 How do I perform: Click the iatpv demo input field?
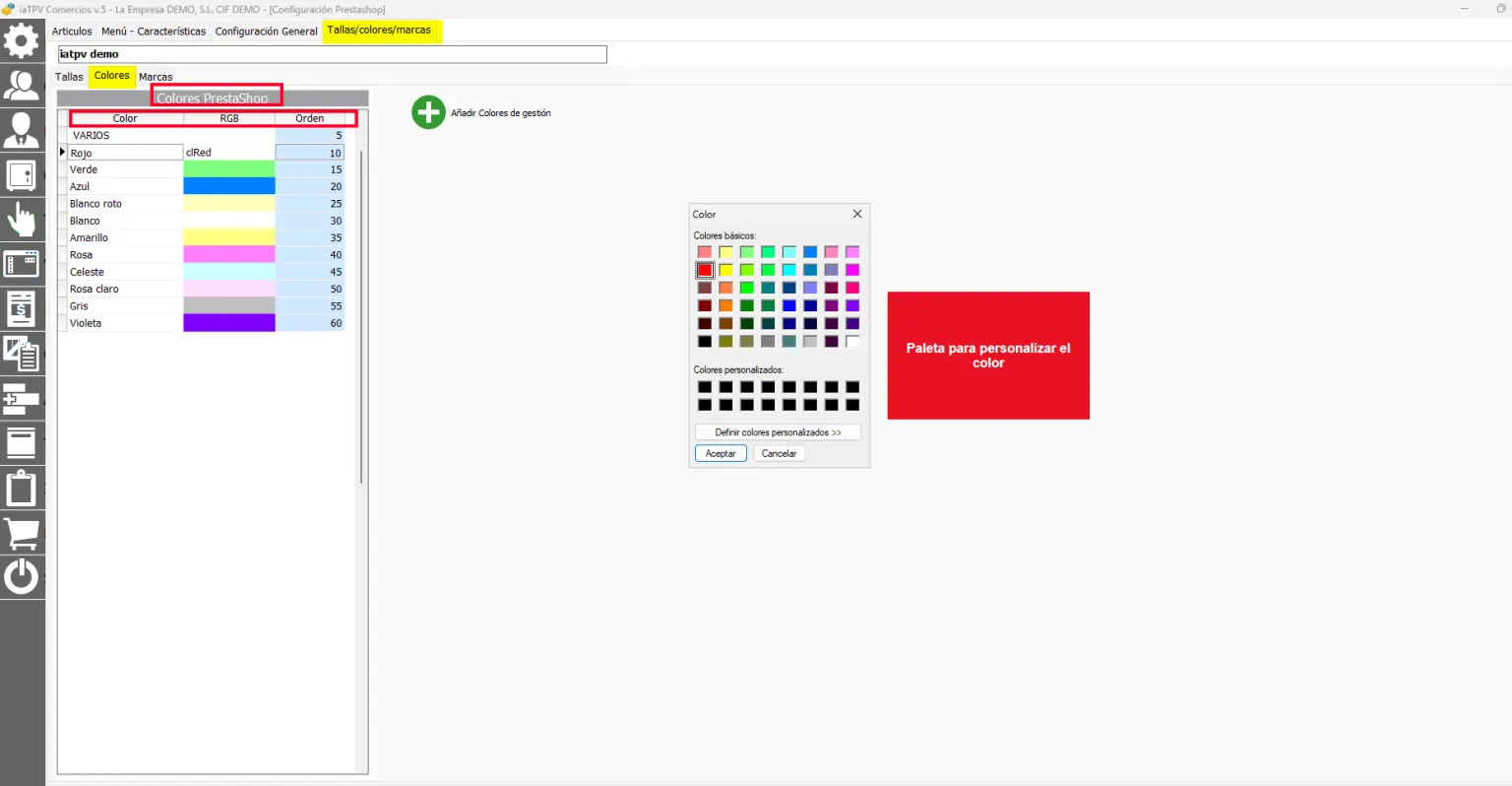pos(332,54)
